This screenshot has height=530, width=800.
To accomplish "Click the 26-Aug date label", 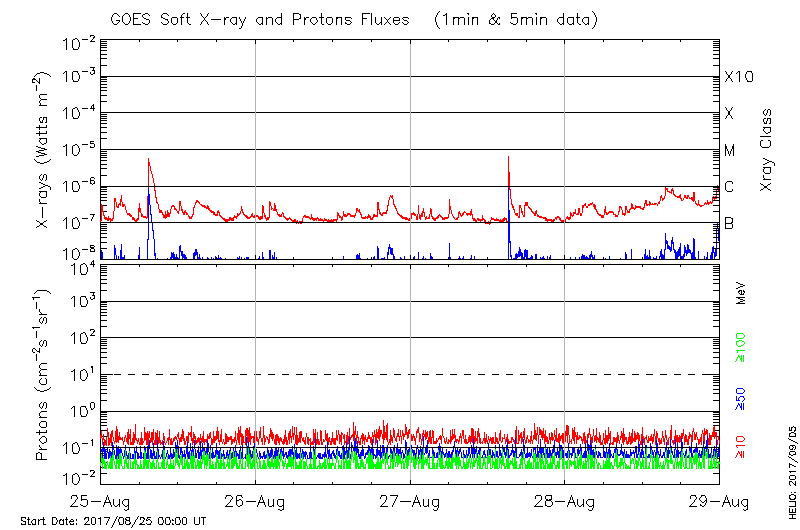I will 256,500.
